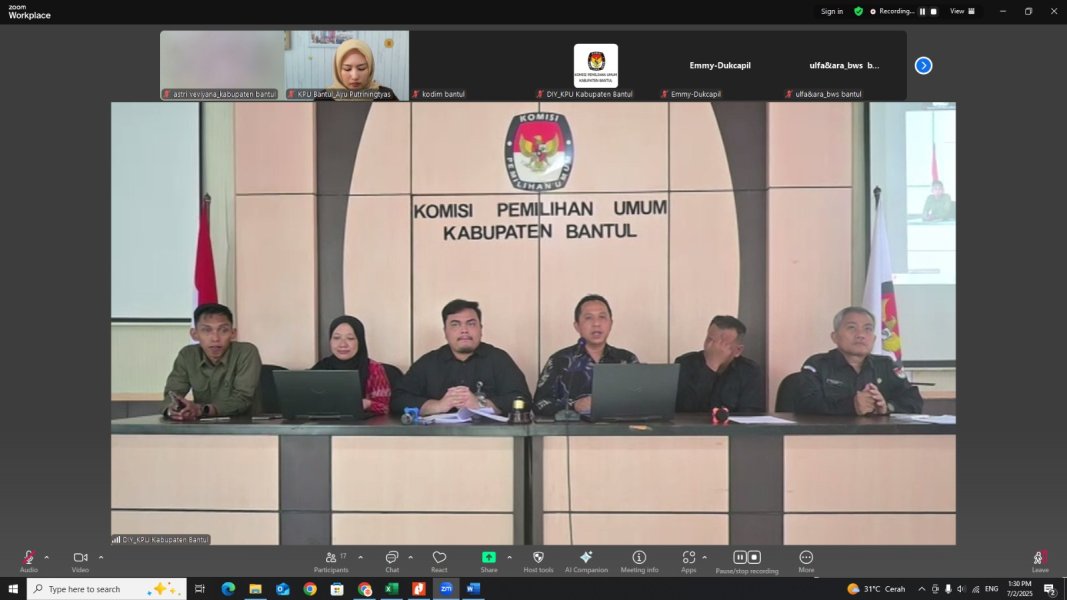1067x600 pixels.
Task: Expand the share options arrow next to Share
Action: click(x=509, y=557)
